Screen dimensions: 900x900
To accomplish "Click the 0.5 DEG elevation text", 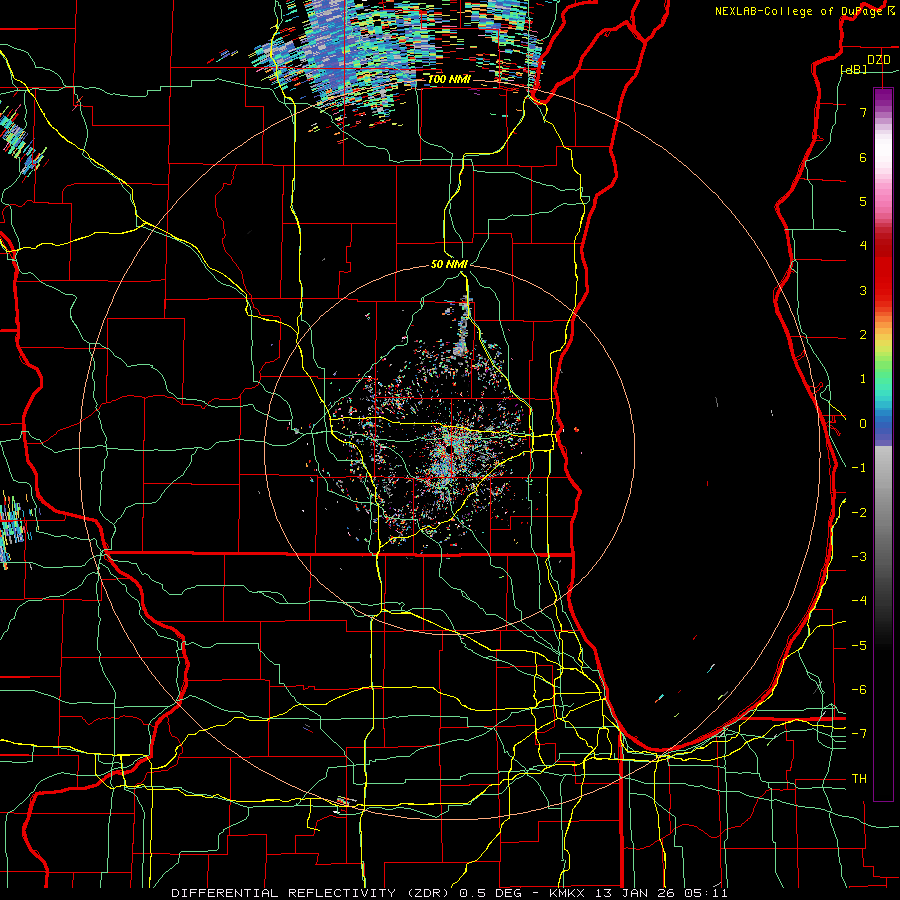I will [491, 893].
